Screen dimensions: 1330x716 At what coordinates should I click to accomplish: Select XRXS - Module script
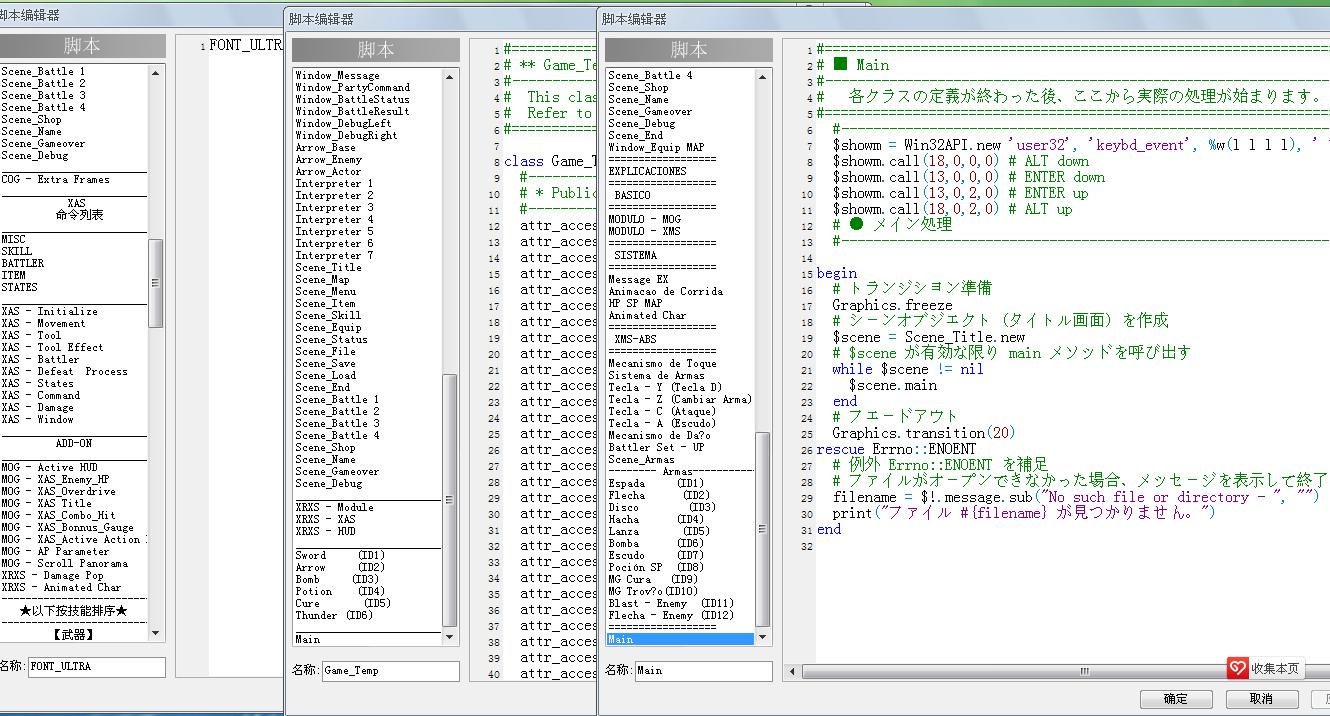tap(335, 507)
